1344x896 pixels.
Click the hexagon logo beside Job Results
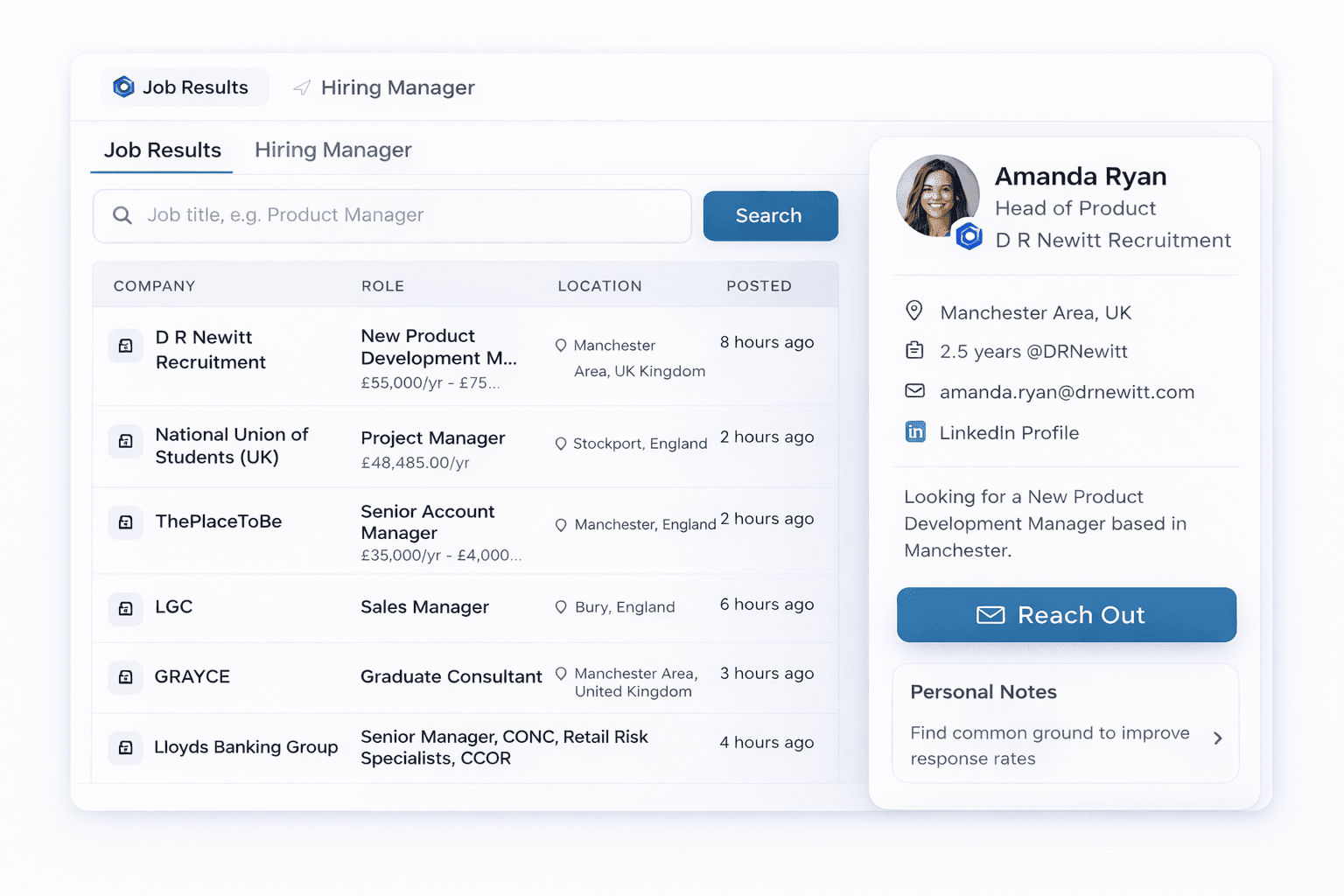tap(123, 87)
